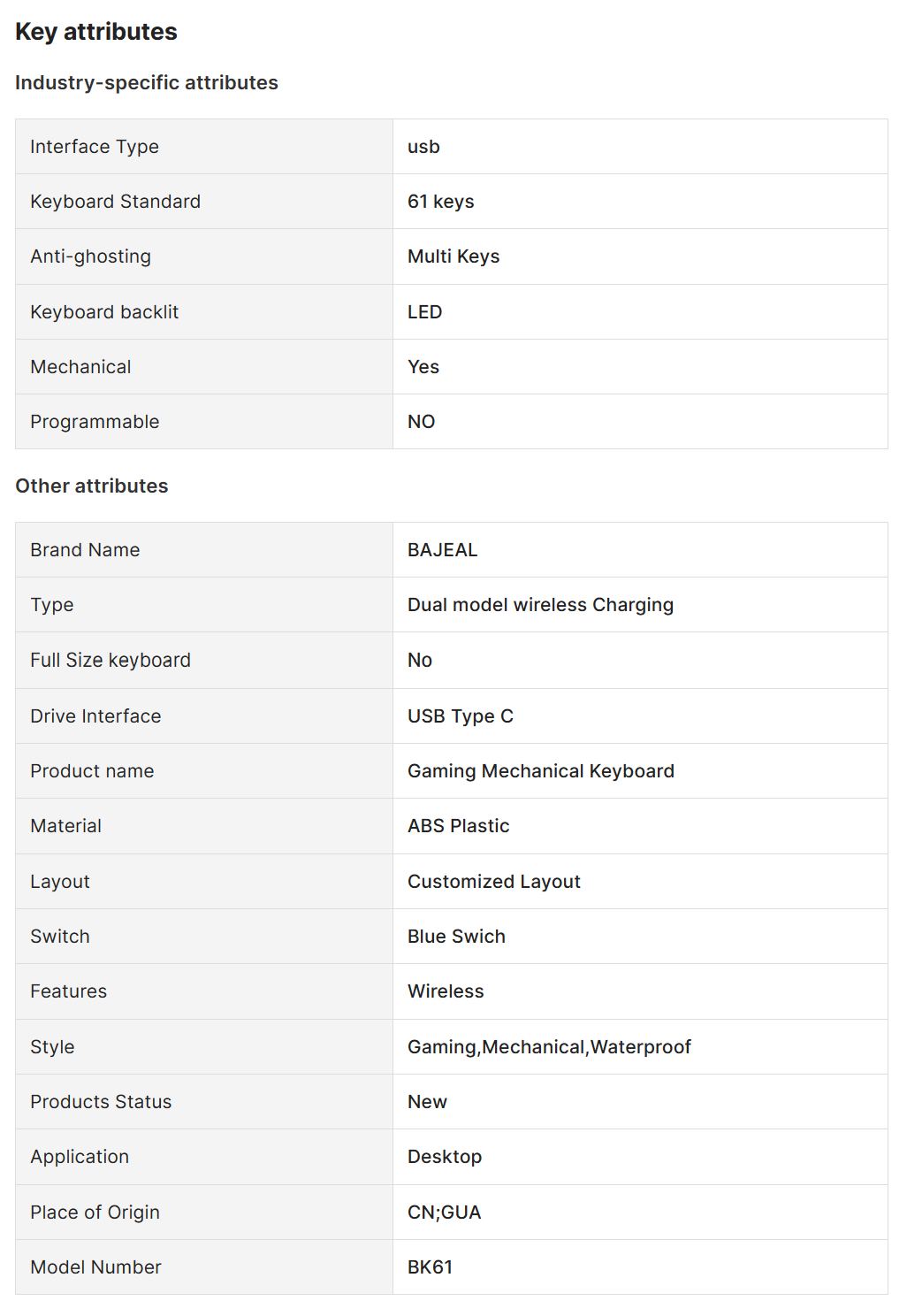Click the Interface Type label cell

click(x=95, y=147)
